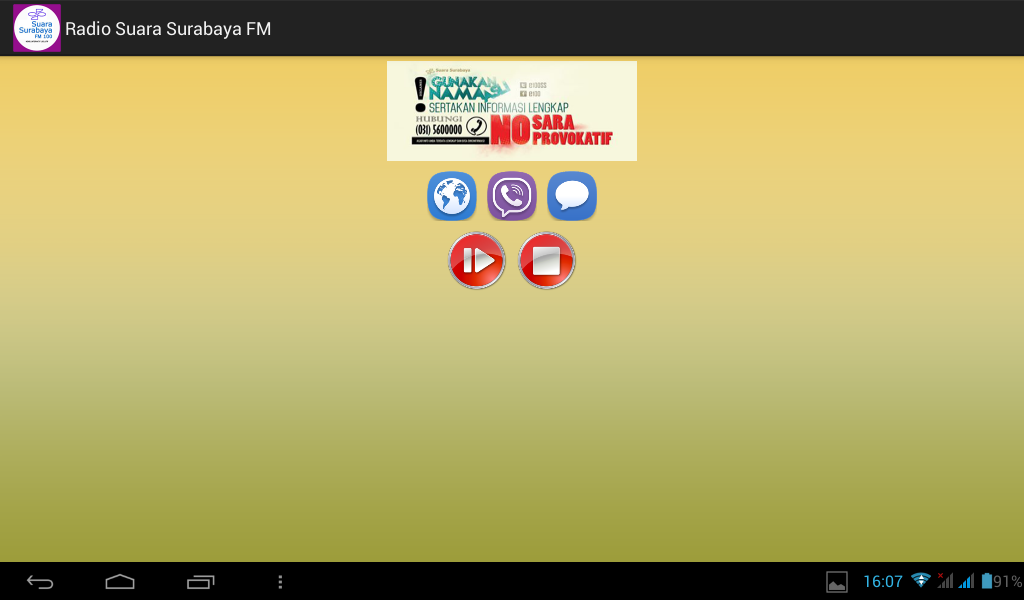The height and width of the screenshot is (600, 1024).
Task: Click the Radio Suara Surabaya FM title
Action: click(x=168, y=29)
